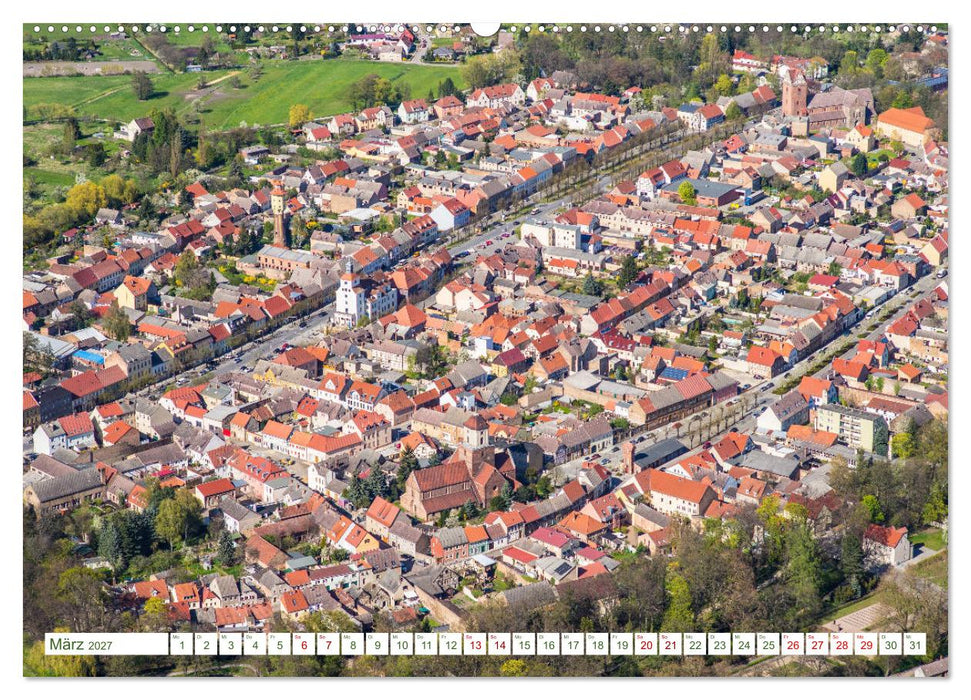The width and height of the screenshot is (971, 700).
Task: Pick the red Sunday cell 21
Action: 671,644
